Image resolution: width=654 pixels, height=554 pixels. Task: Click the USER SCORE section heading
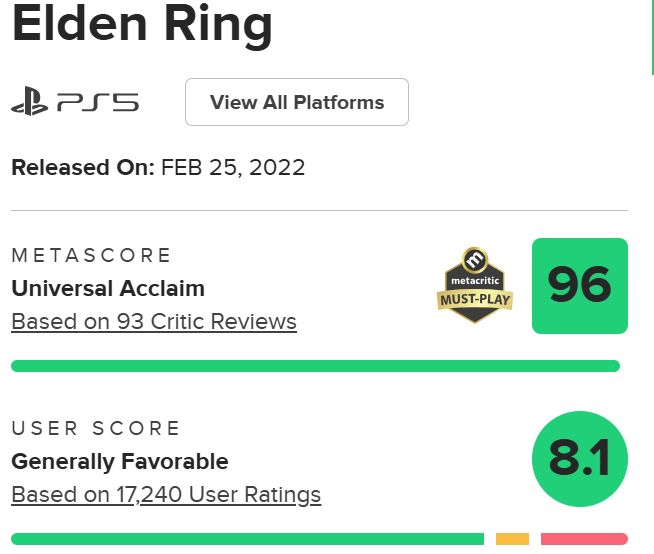click(96, 428)
